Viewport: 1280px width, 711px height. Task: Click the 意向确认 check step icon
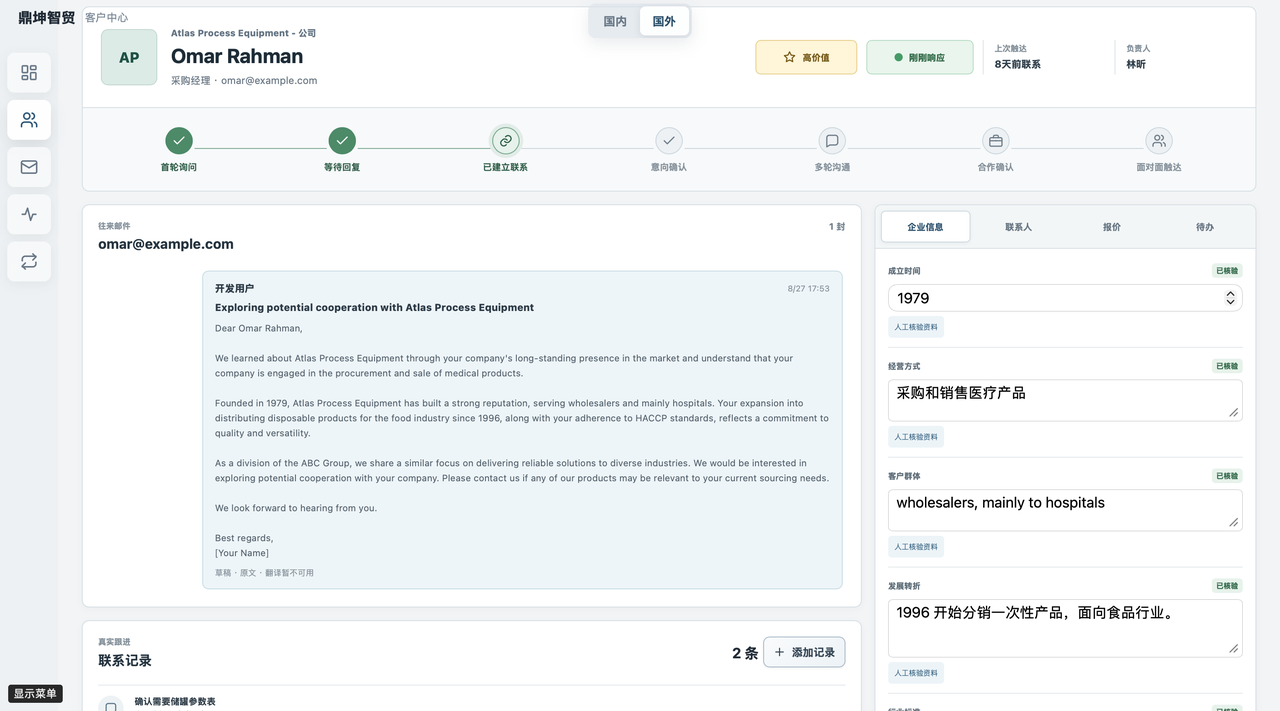(x=669, y=141)
